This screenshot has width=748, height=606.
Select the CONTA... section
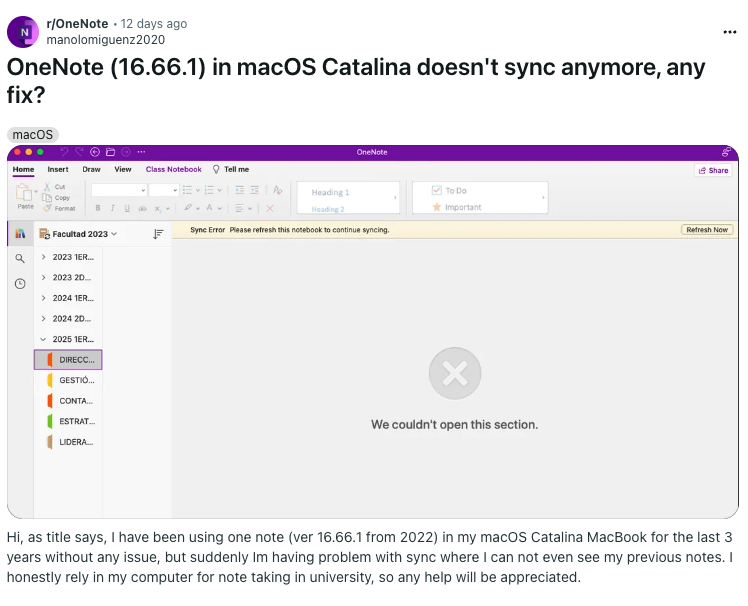tap(68, 401)
